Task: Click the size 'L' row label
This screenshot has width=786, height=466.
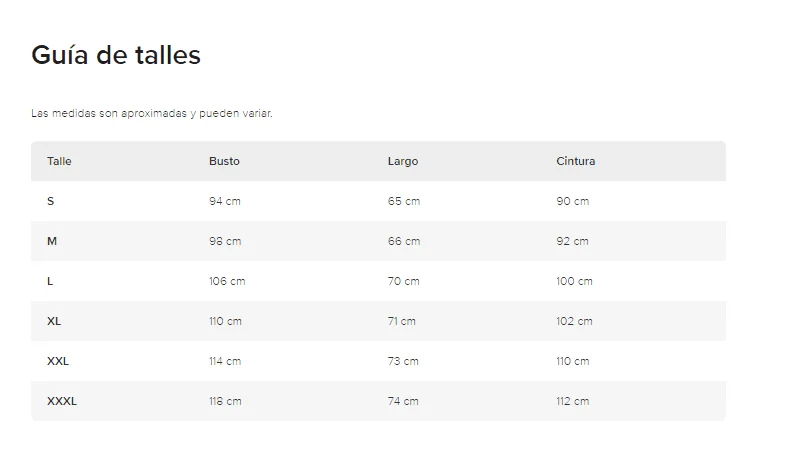Action: coord(50,281)
